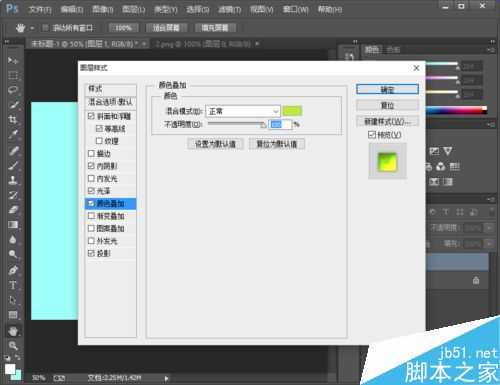Click the 确定 button
This screenshot has height=385, width=500.
tap(387, 89)
